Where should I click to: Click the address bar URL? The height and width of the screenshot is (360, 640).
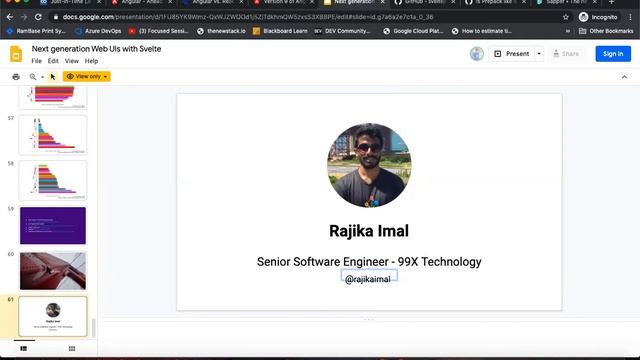coord(248,17)
